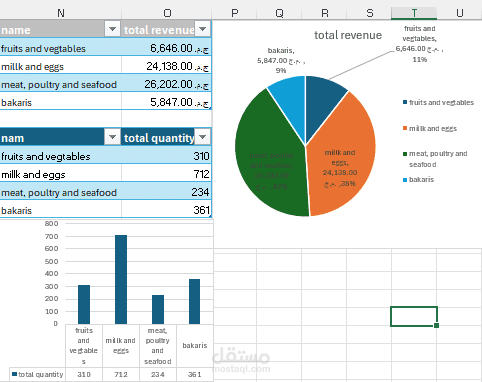This screenshot has width=482, height=382.
Task: Click the 'name' table header cell
Action: pyautogui.click(x=61, y=29)
